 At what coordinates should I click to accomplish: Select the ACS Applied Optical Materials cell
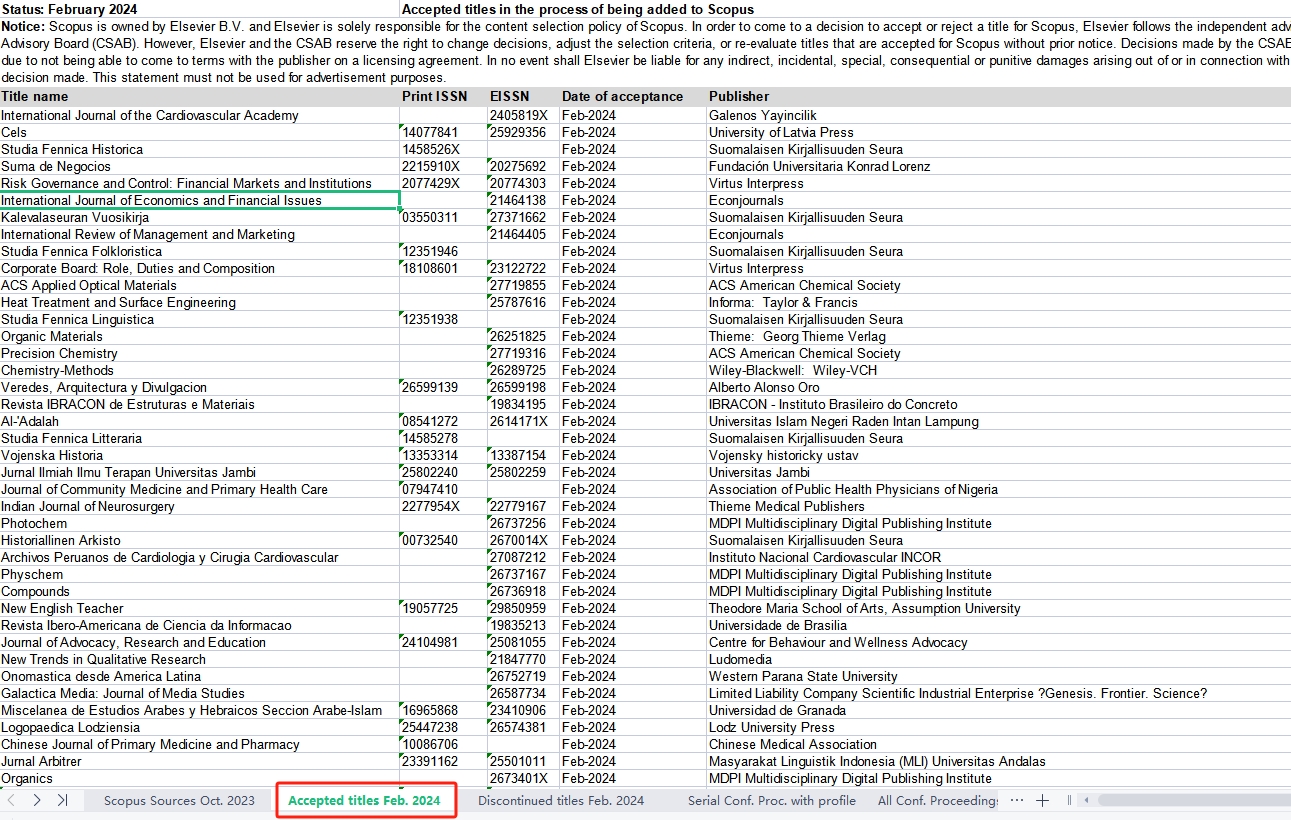pos(200,285)
